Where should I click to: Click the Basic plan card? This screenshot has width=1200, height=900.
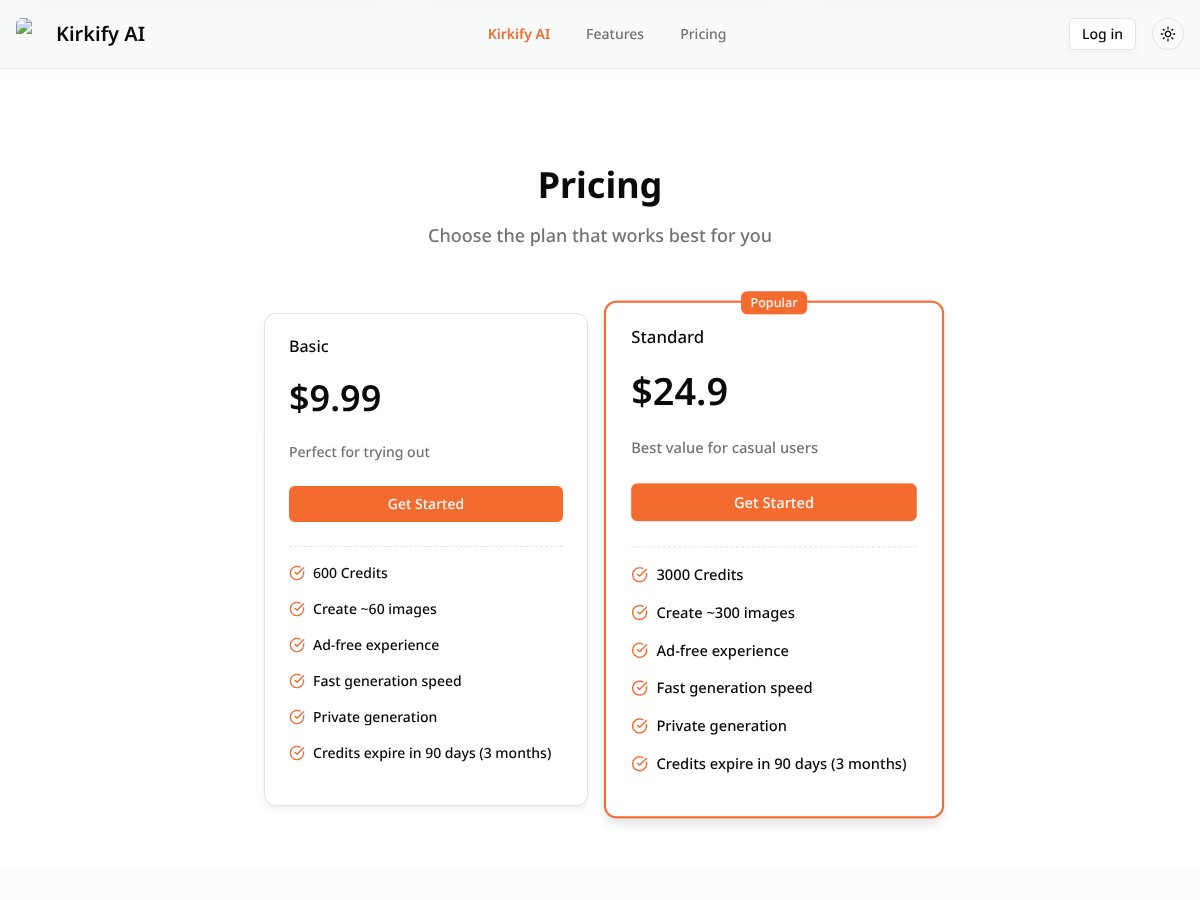(425, 558)
